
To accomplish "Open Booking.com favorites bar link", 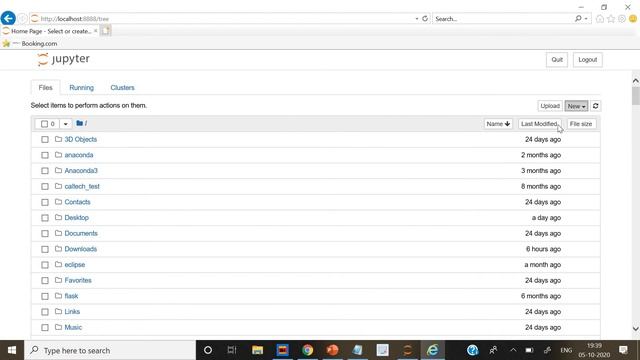I will point(39,43).
